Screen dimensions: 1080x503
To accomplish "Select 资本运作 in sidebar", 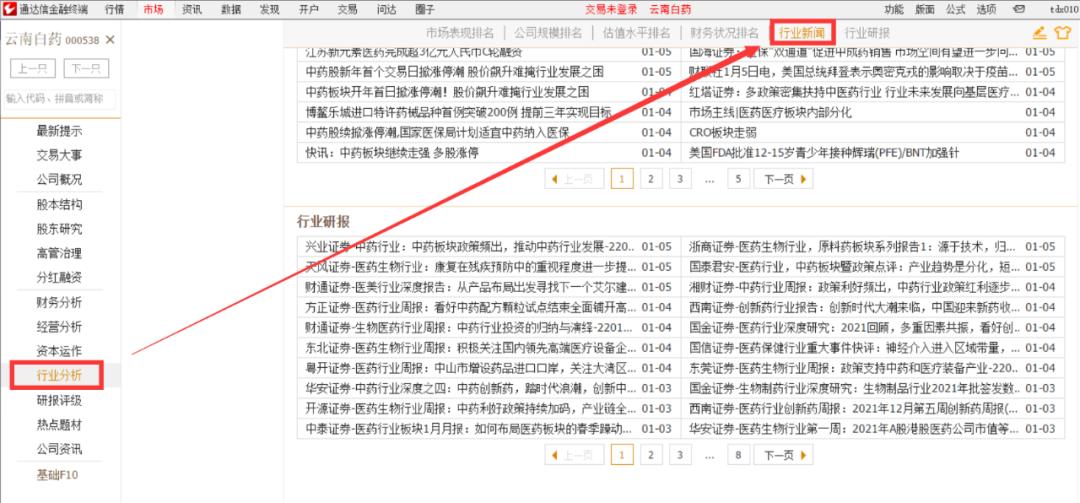I will click(x=59, y=351).
